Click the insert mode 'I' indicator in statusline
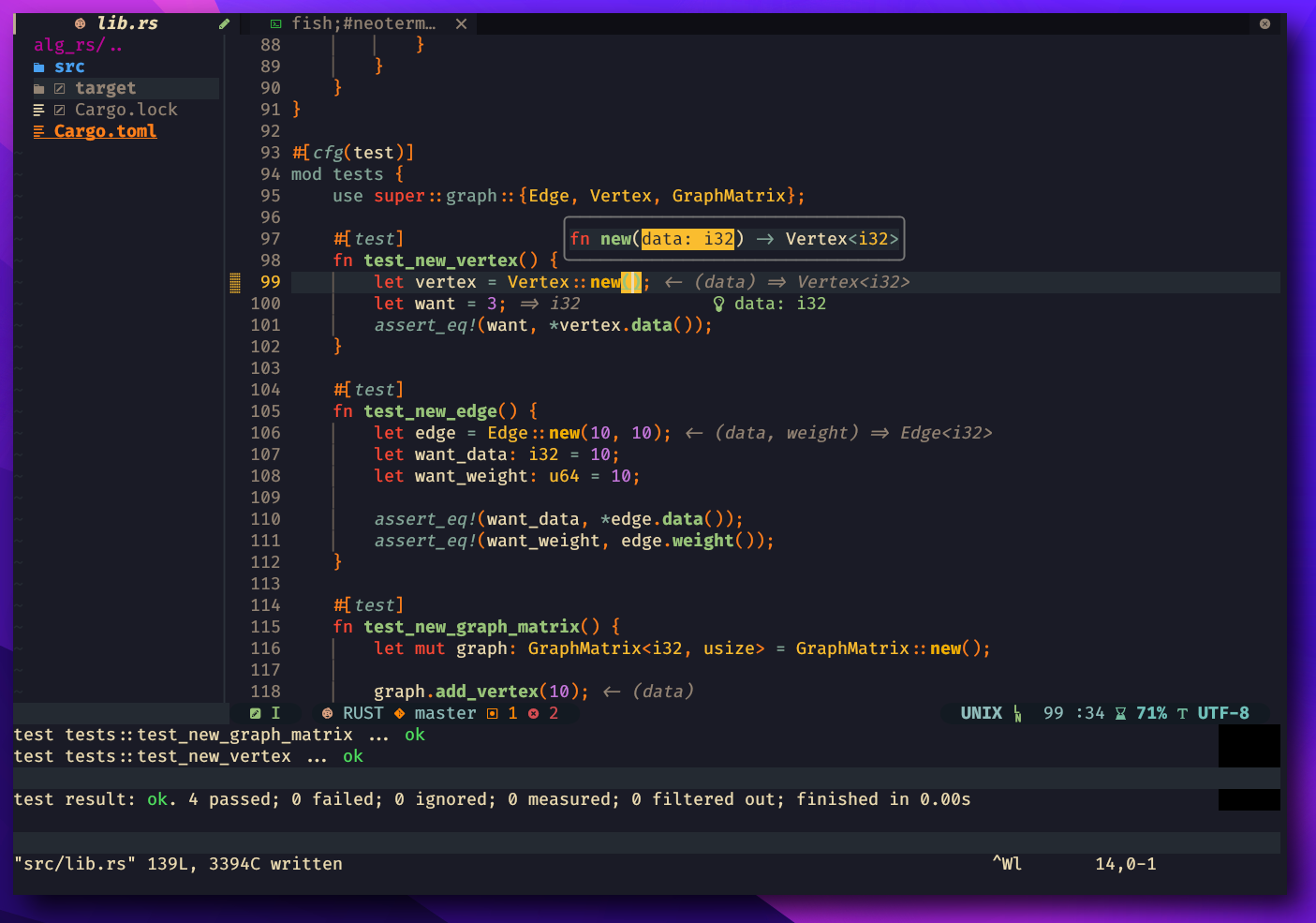The height and width of the screenshot is (923, 1316). 275,713
